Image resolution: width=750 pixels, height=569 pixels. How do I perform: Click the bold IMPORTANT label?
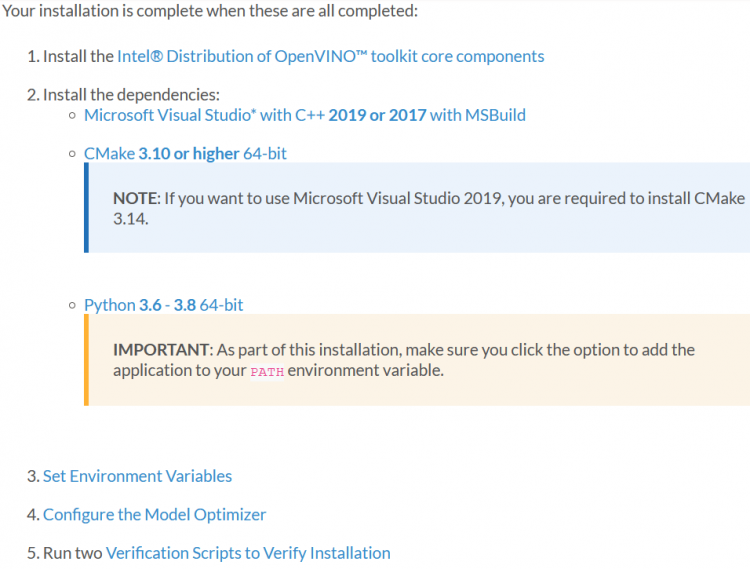(x=162, y=350)
